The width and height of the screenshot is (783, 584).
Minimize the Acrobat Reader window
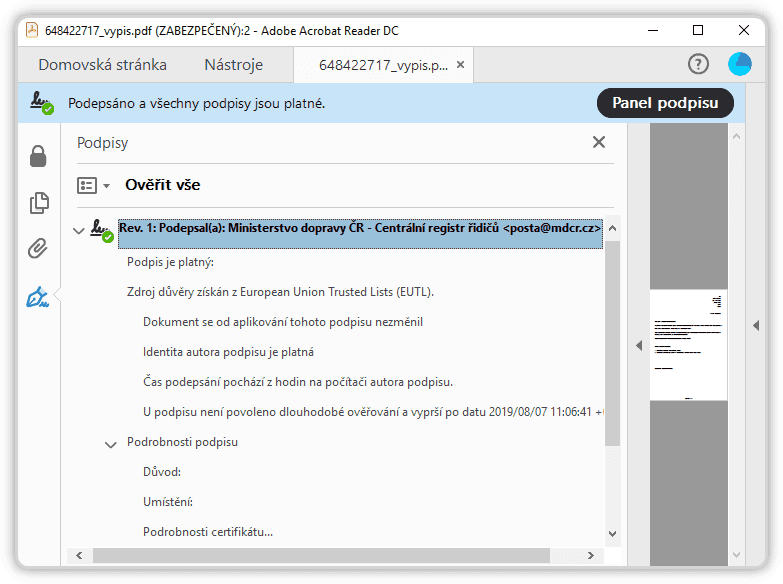coord(653,30)
